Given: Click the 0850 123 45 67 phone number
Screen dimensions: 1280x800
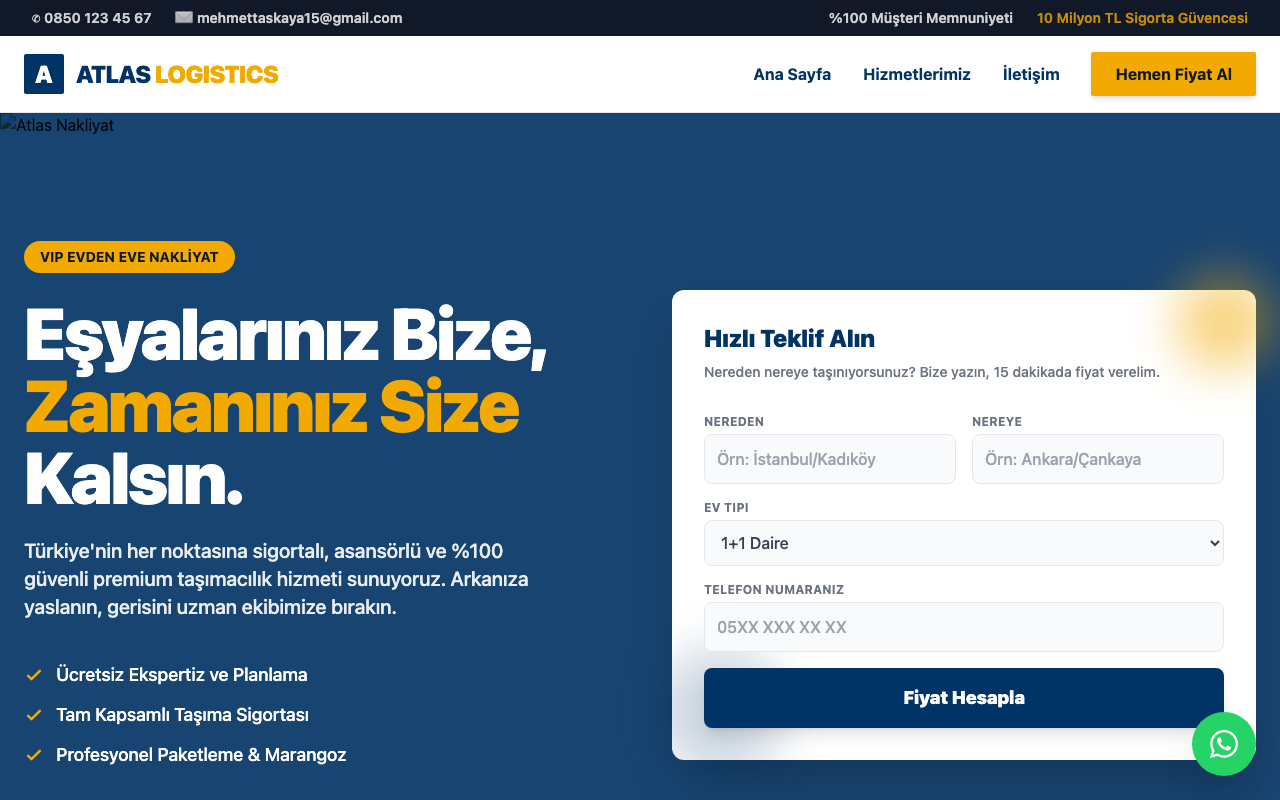Looking at the screenshot, I should (x=98, y=18).
